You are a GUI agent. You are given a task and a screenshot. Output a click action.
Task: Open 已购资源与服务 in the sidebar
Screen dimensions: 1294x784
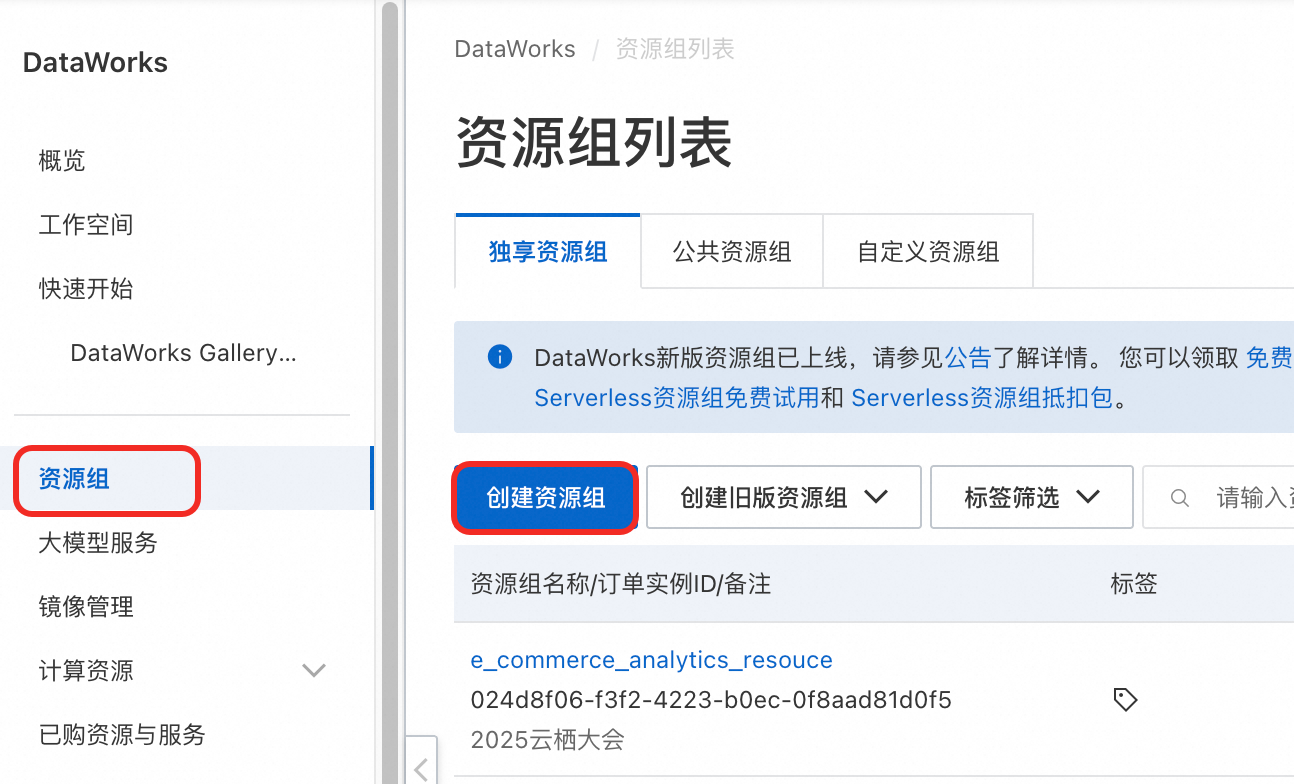(x=122, y=734)
